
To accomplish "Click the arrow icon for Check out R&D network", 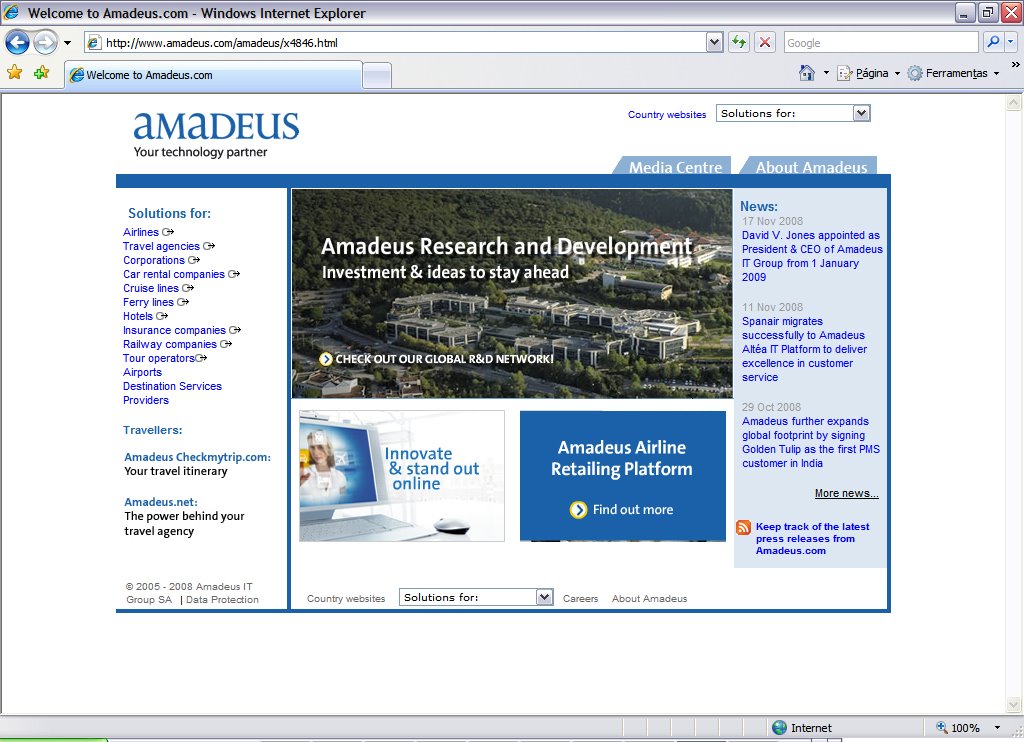I will pyautogui.click(x=326, y=359).
